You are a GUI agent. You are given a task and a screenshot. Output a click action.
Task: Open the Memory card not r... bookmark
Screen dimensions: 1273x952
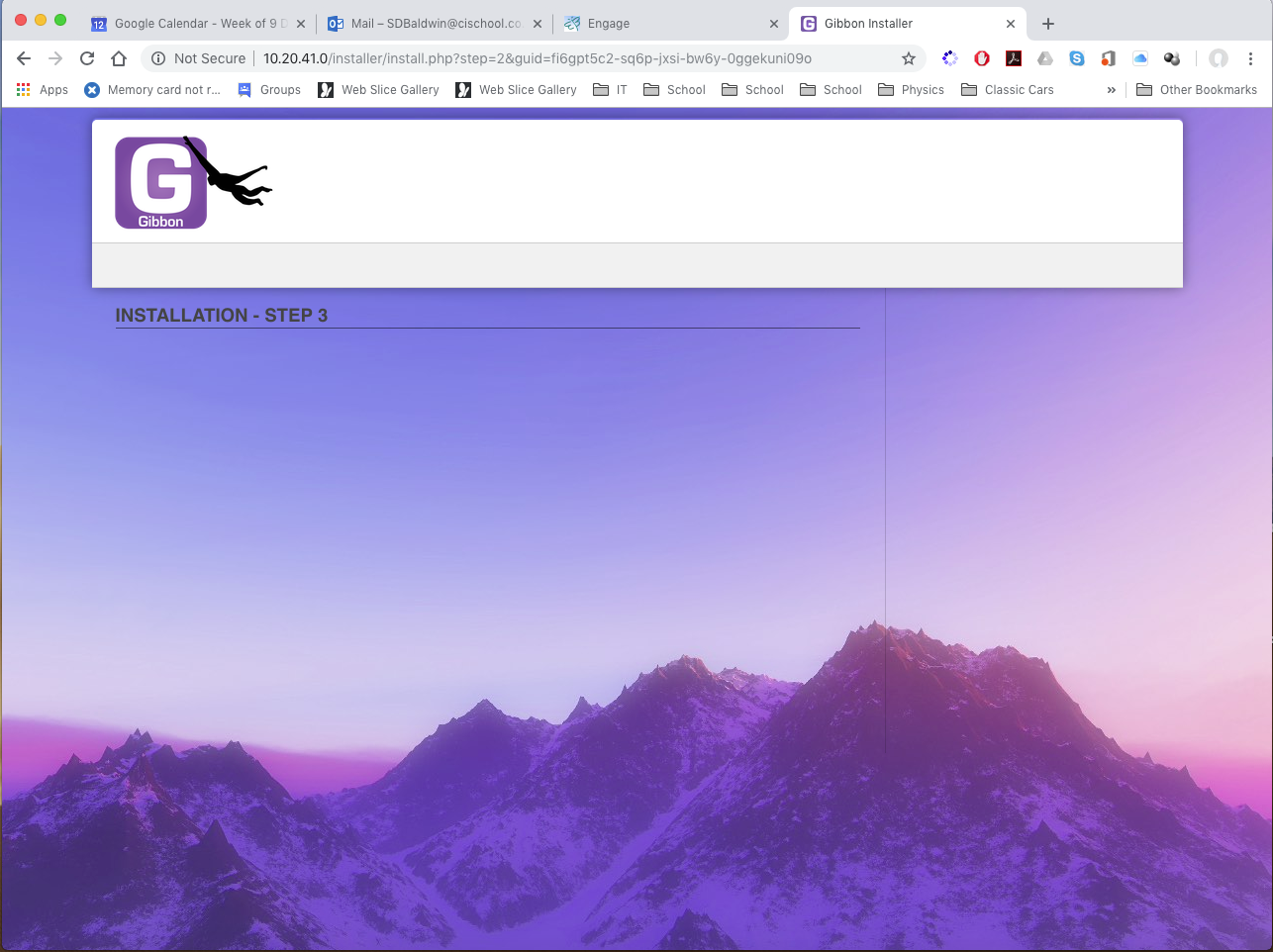tap(152, 90)
